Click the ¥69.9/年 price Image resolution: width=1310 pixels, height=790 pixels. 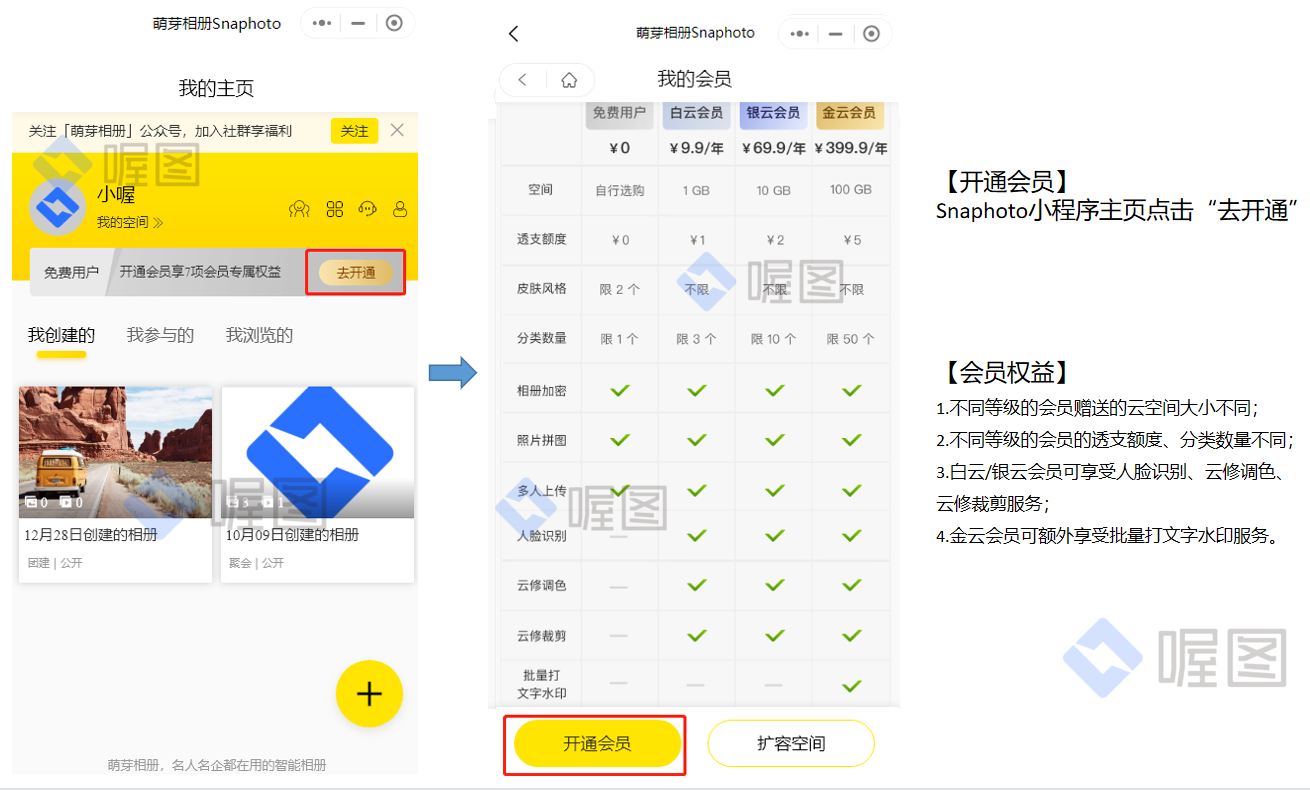[x=774, y=149]
